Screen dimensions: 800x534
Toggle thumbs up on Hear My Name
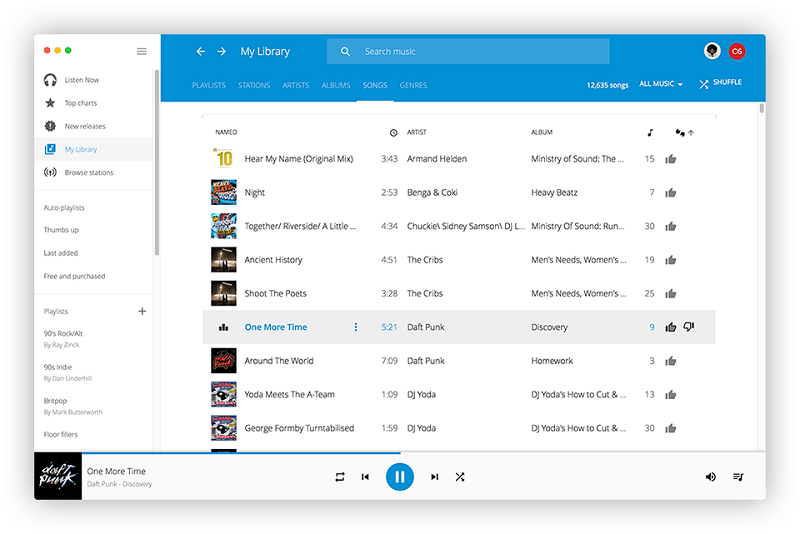[671, 159]
